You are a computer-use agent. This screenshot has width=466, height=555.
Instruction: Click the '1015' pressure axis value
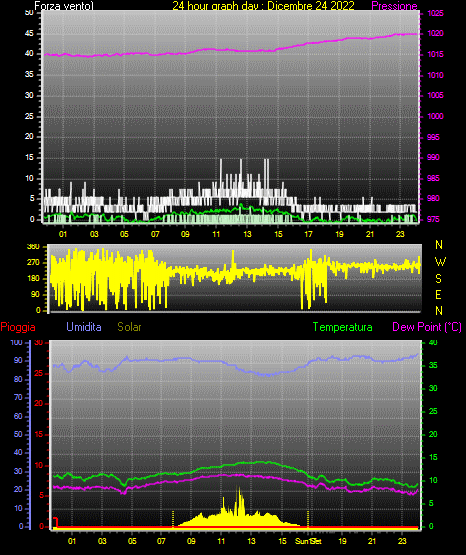[x=435, y=55]
